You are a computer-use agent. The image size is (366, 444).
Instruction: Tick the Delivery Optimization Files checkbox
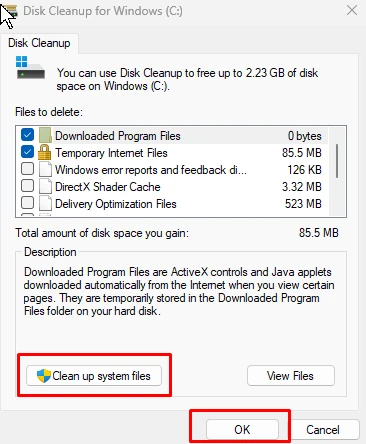tap(27, 202)
